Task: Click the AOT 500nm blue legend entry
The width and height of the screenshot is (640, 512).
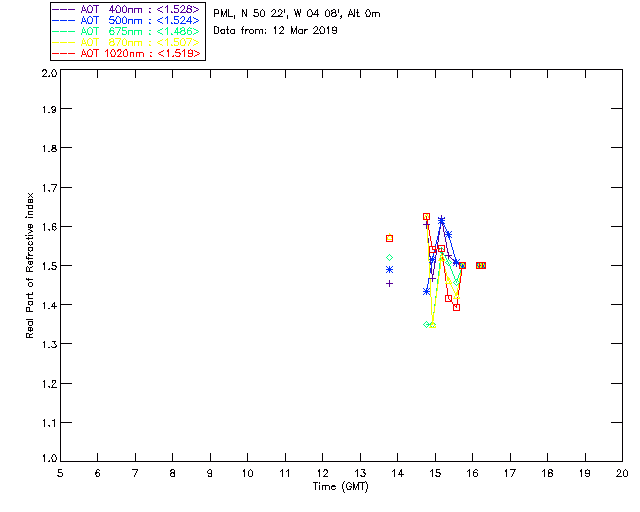Action: 126,20
